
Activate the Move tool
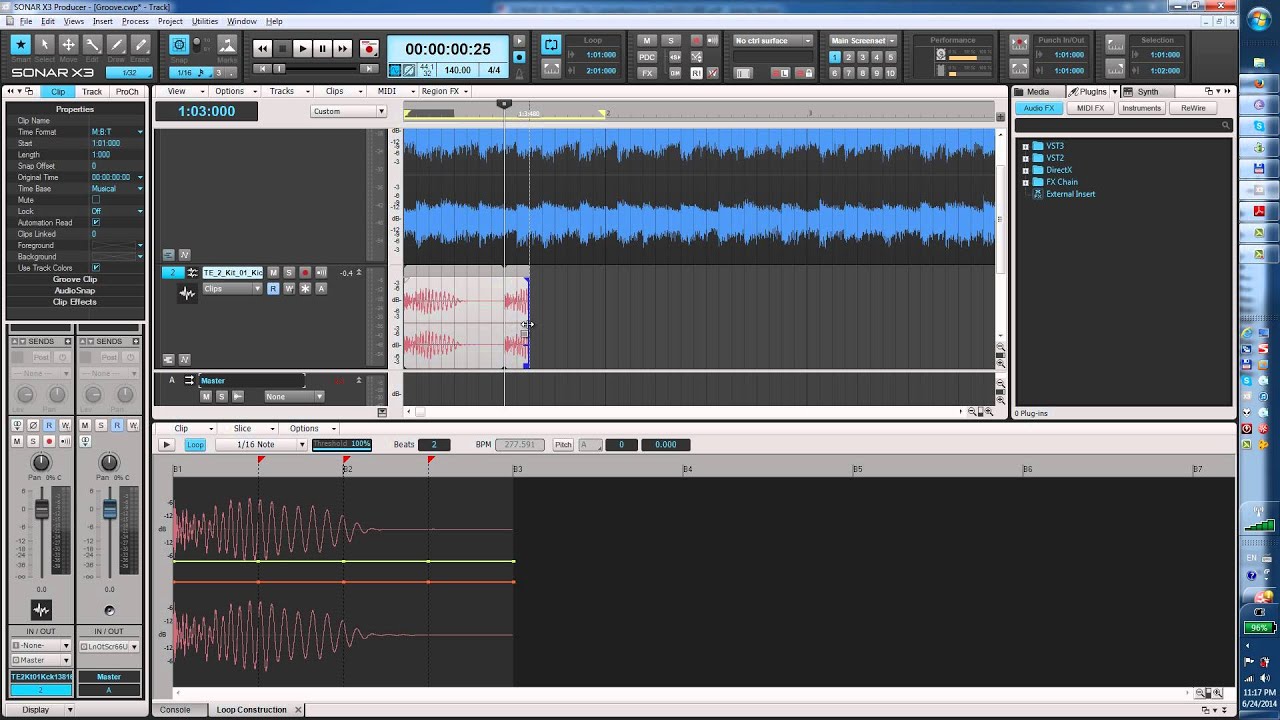point(68,45)
